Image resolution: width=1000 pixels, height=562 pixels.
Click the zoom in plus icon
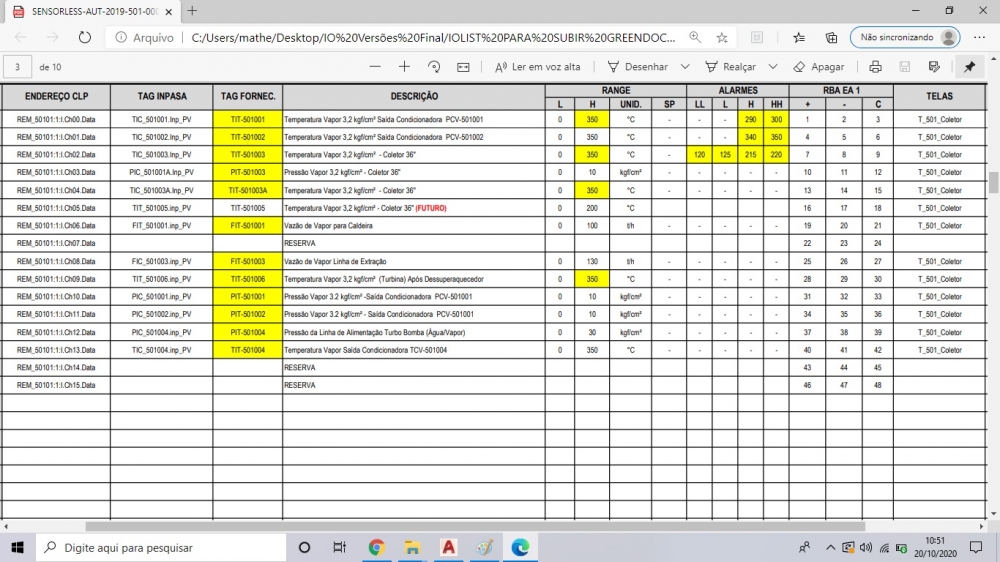click(404, 66)
